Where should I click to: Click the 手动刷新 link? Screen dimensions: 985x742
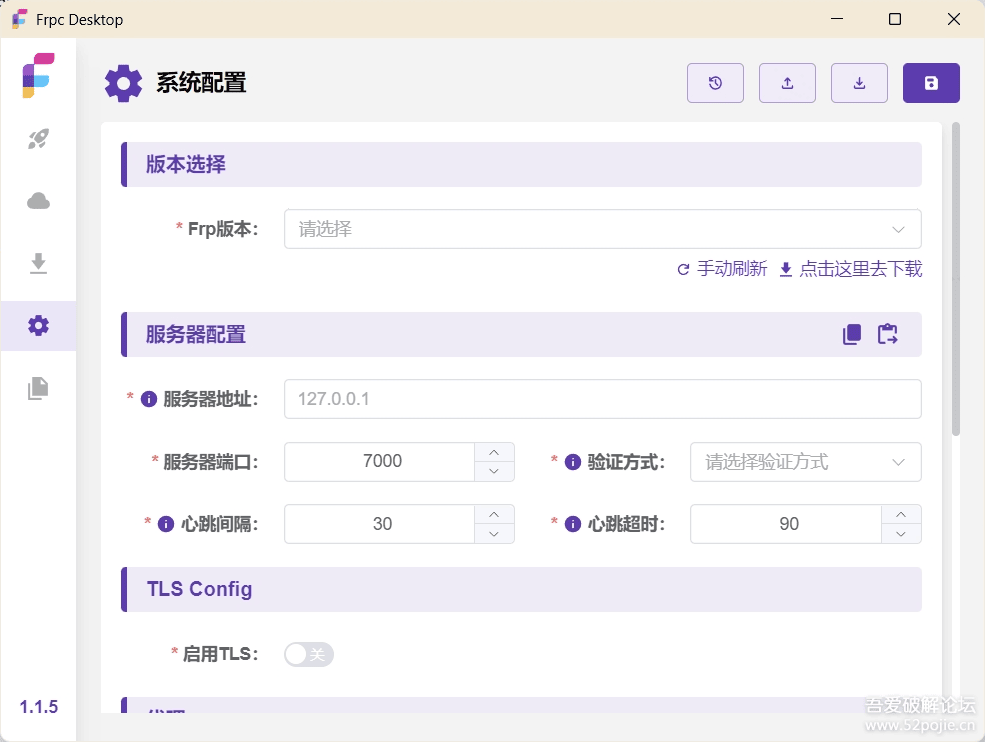pos(722,269)
